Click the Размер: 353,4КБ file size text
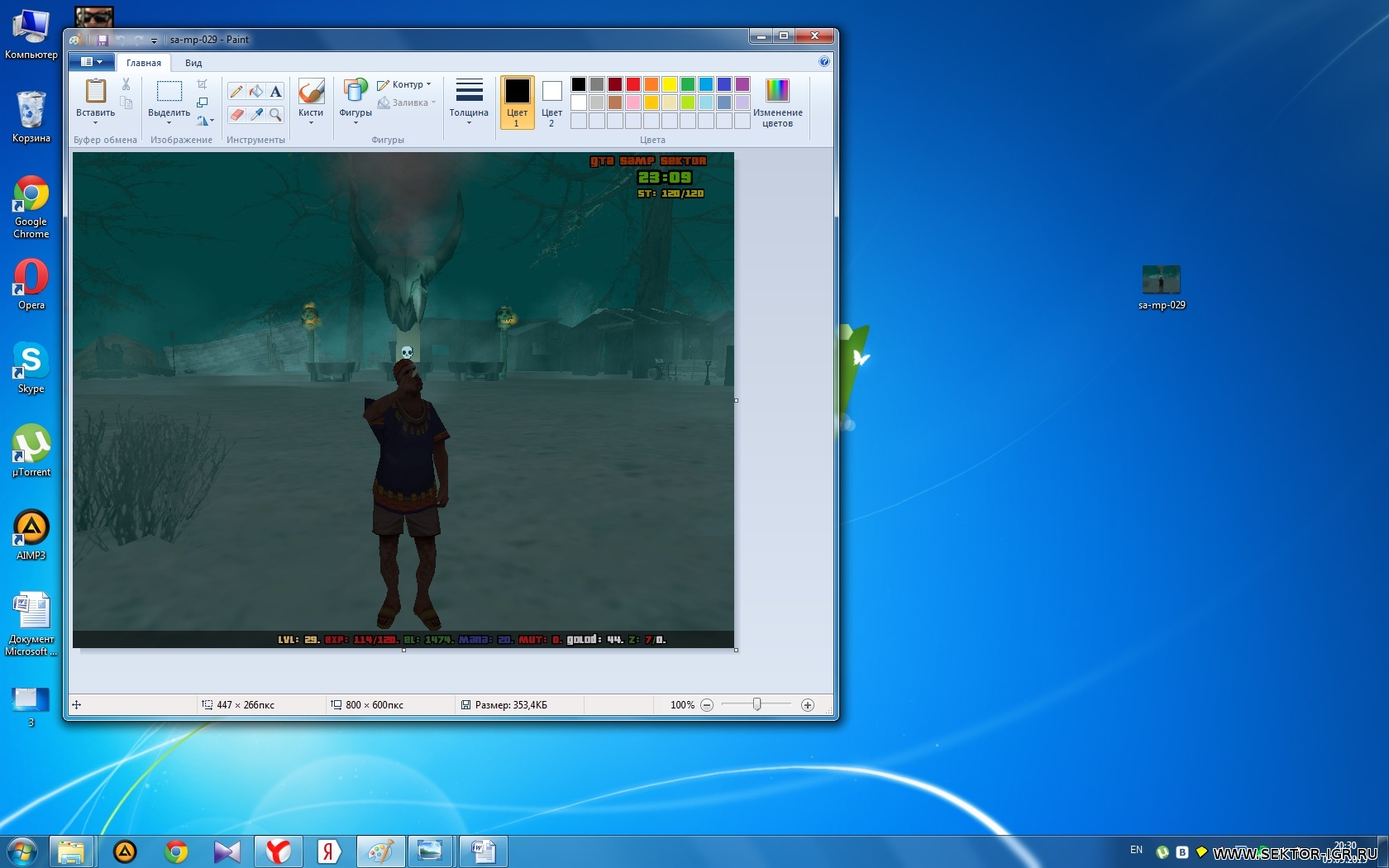This screenshot has height=868, width=1389. tap(511, 705)
